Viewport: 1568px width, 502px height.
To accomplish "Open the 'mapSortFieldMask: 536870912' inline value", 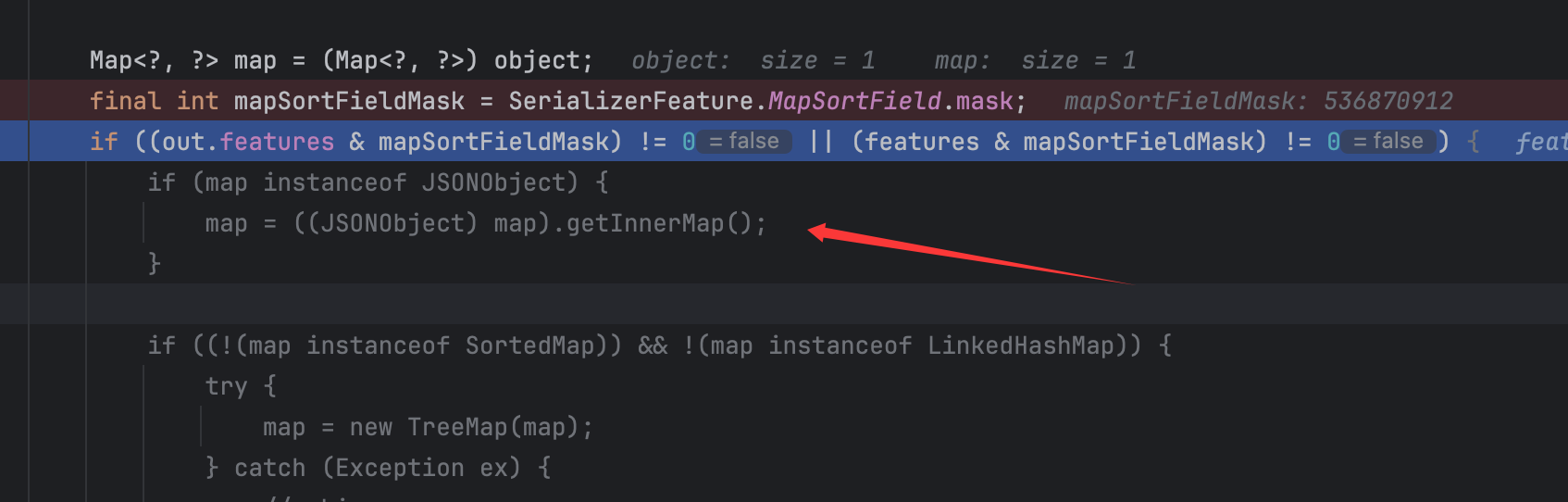I will pos(1259,101).
